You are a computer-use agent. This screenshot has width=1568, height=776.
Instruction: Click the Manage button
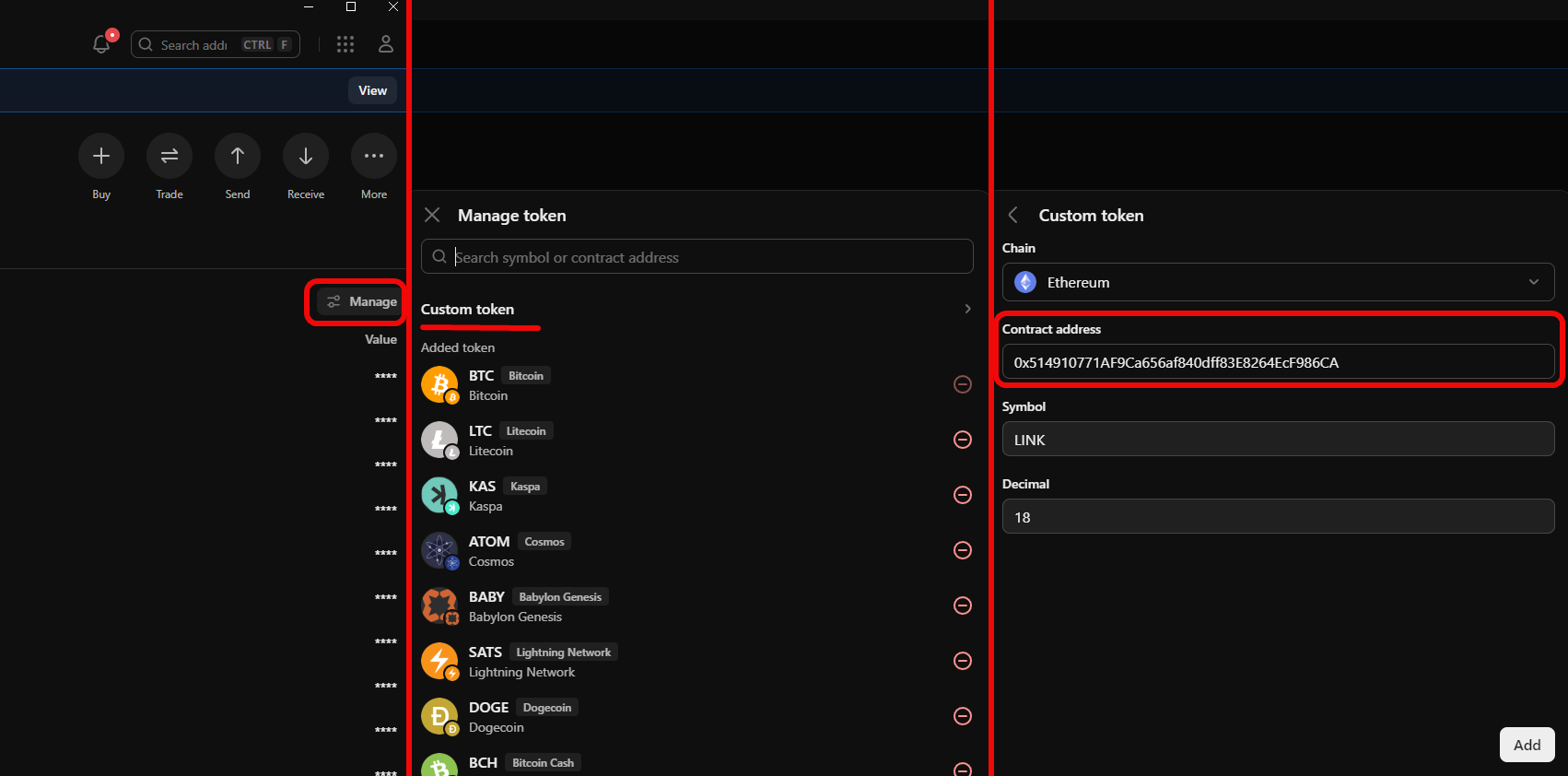click(x=361, y=301)
